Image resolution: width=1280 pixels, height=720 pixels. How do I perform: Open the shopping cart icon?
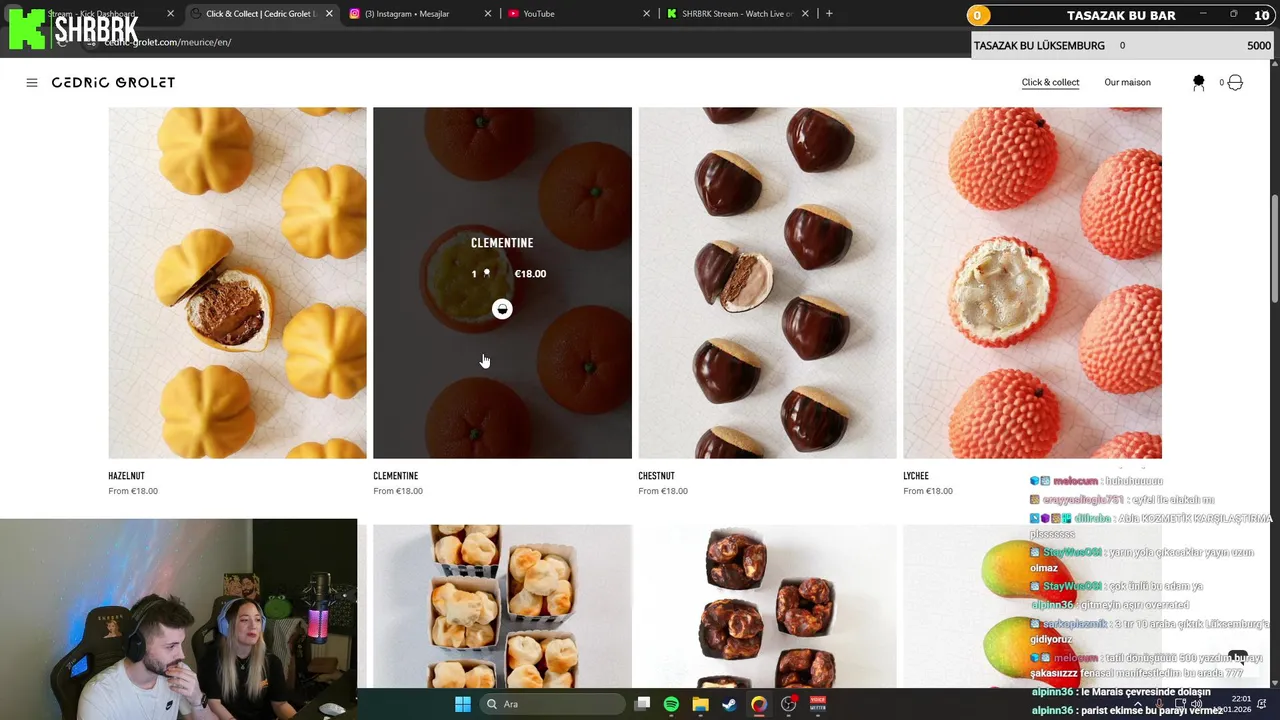(x=1235, y=83)
